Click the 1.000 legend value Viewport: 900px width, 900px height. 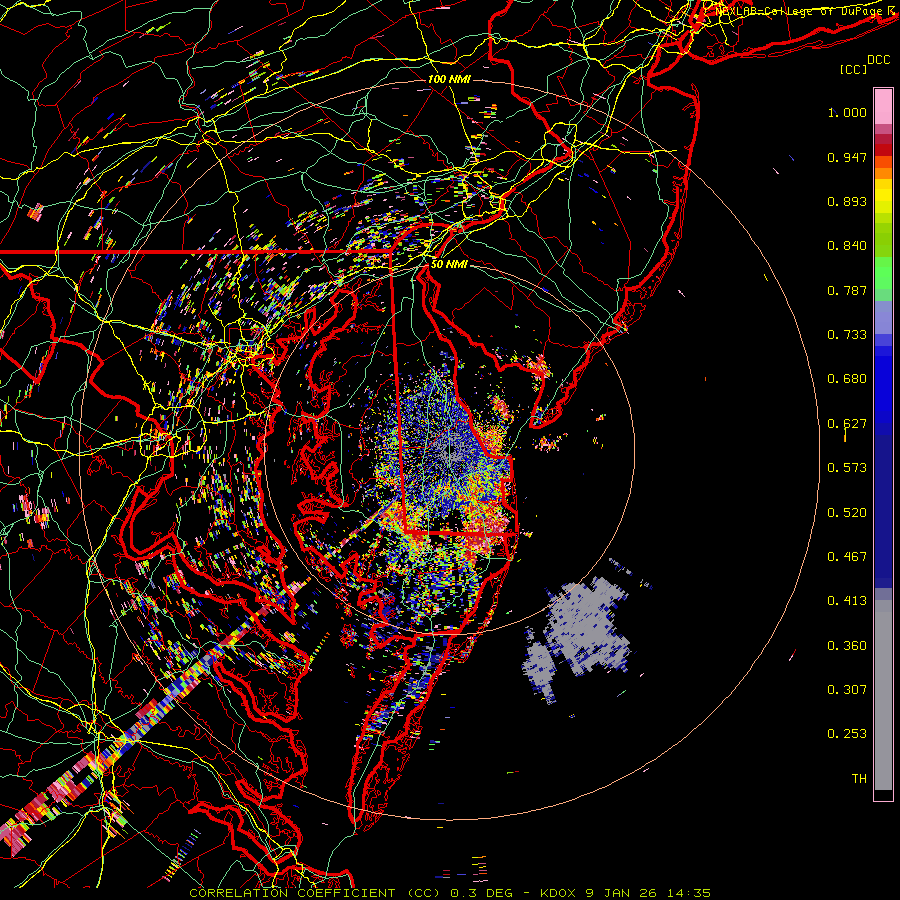(847, 112)
